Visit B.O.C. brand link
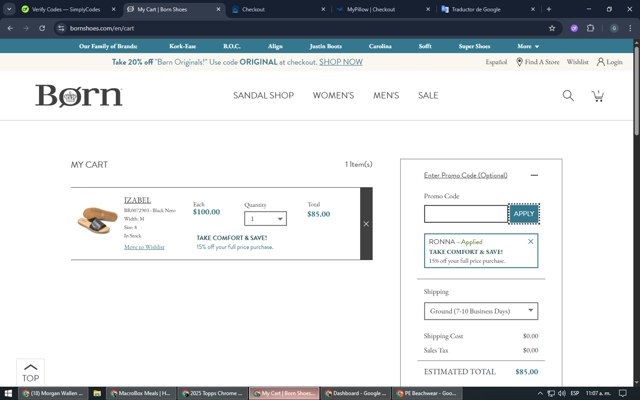 coord(232,46)
